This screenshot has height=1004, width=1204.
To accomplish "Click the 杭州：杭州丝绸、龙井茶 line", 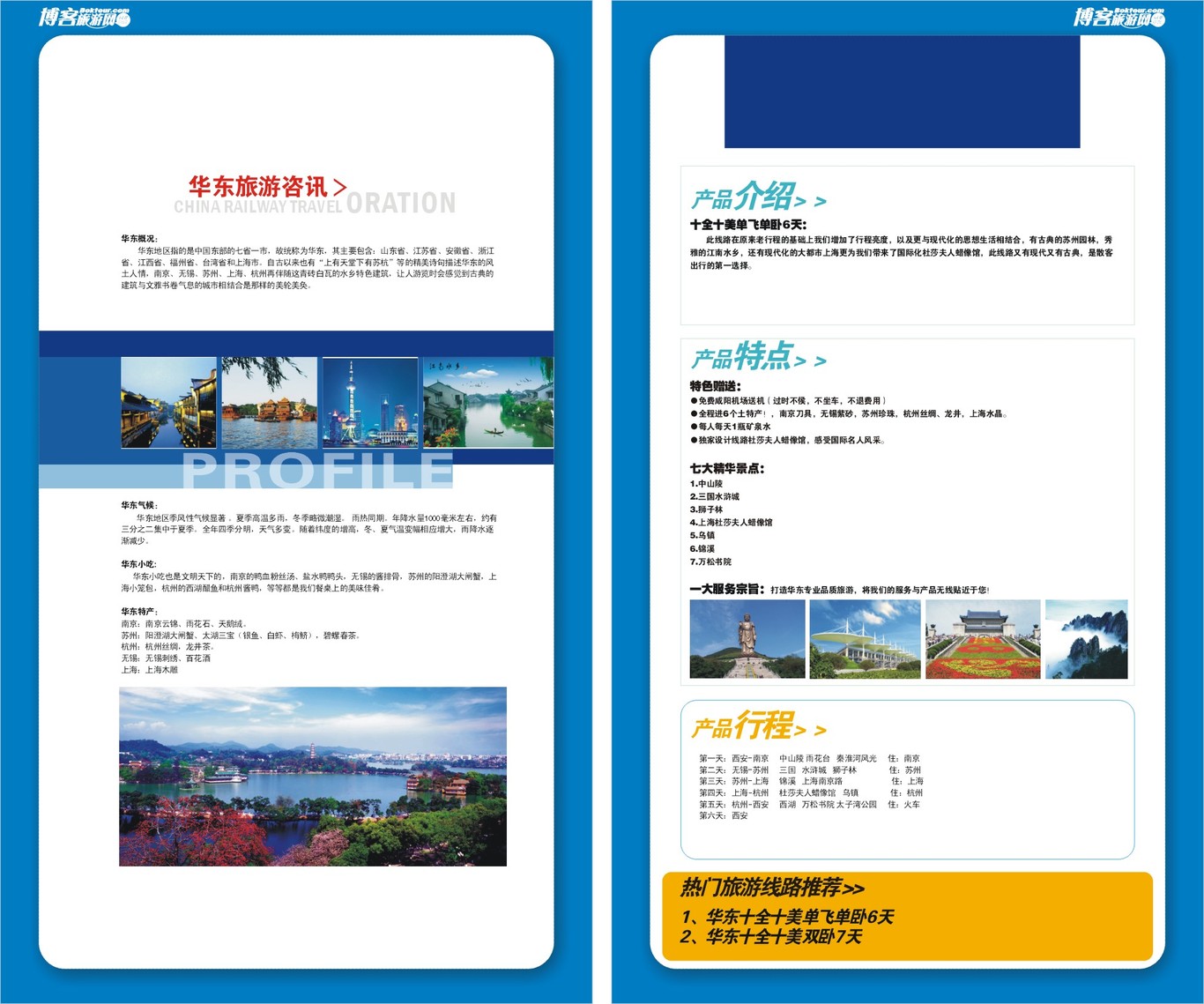I will pyautogui.click(x=167, y=646).
